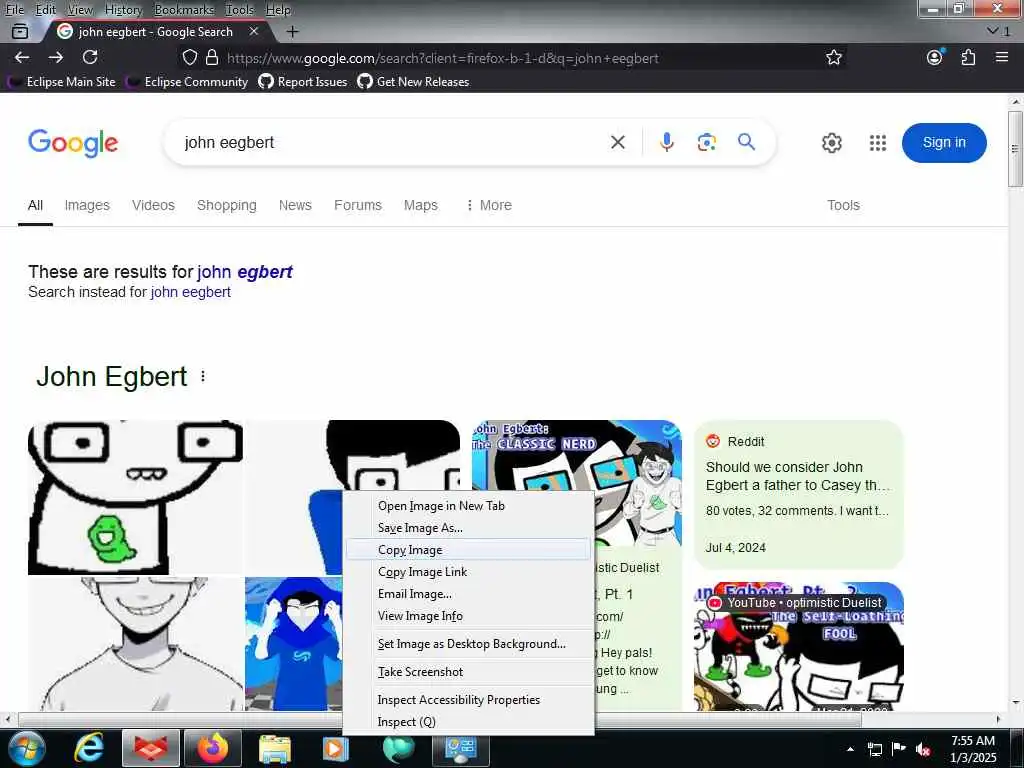Switch to Firefox in the taskbar
Image resolution: width=1024 pixels, height=768 pixels.
213,748
